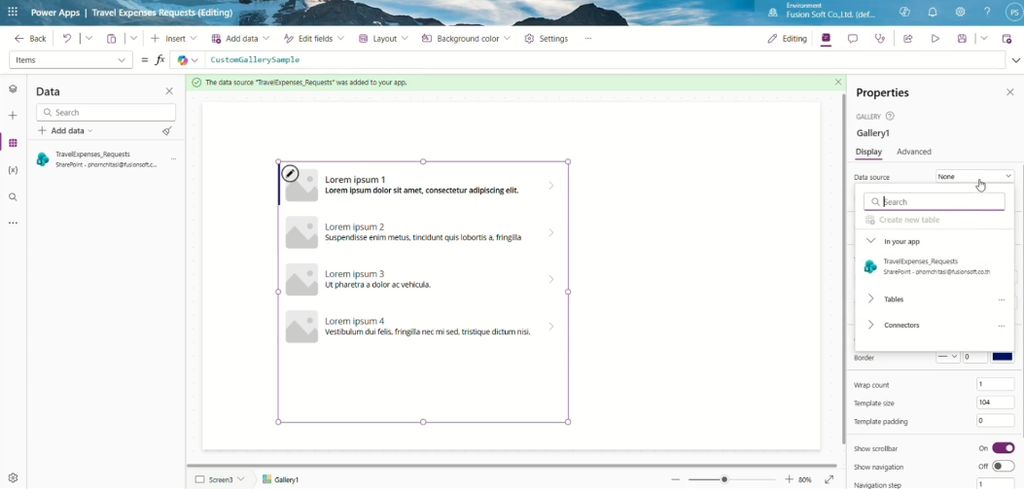Open the App checker stethoscope icon
Image resolution: width=1024 pixels, height=489 pixels.
880,39
